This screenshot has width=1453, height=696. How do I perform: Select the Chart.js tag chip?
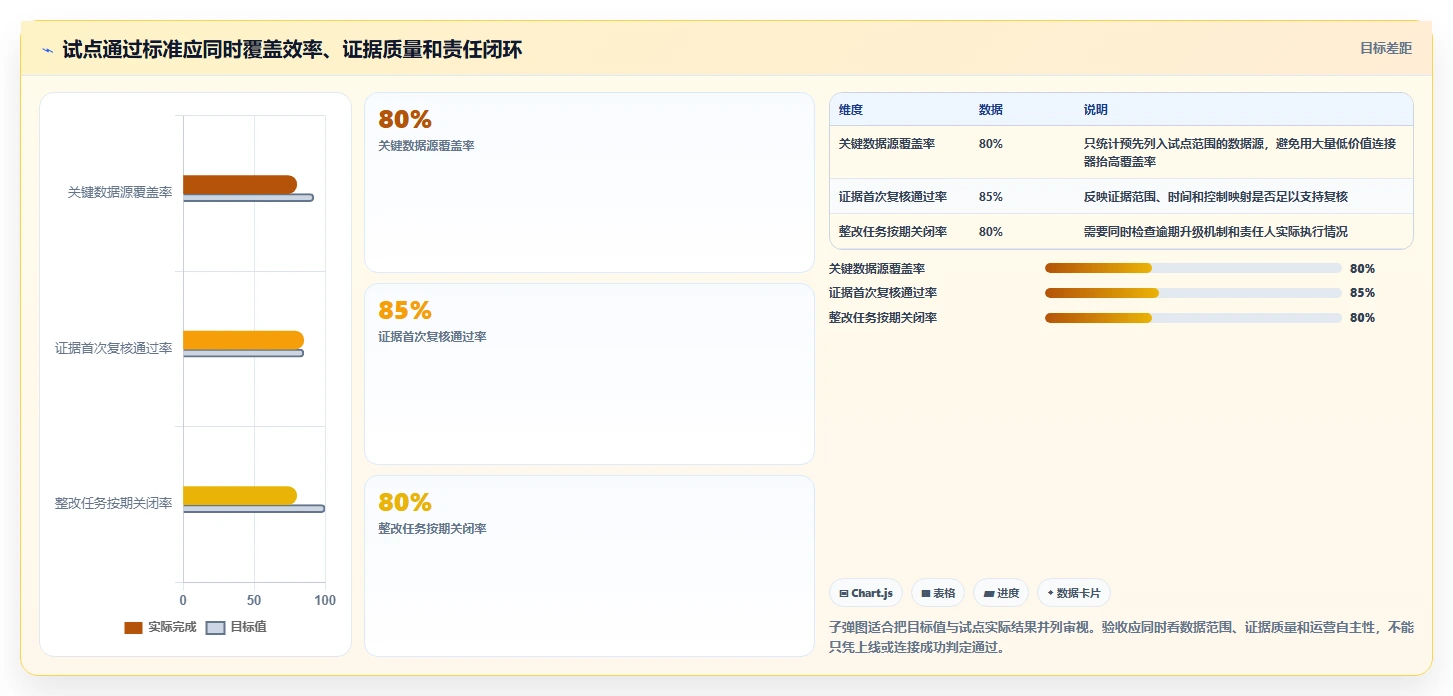pyautogui.click(x=866, y=593)
